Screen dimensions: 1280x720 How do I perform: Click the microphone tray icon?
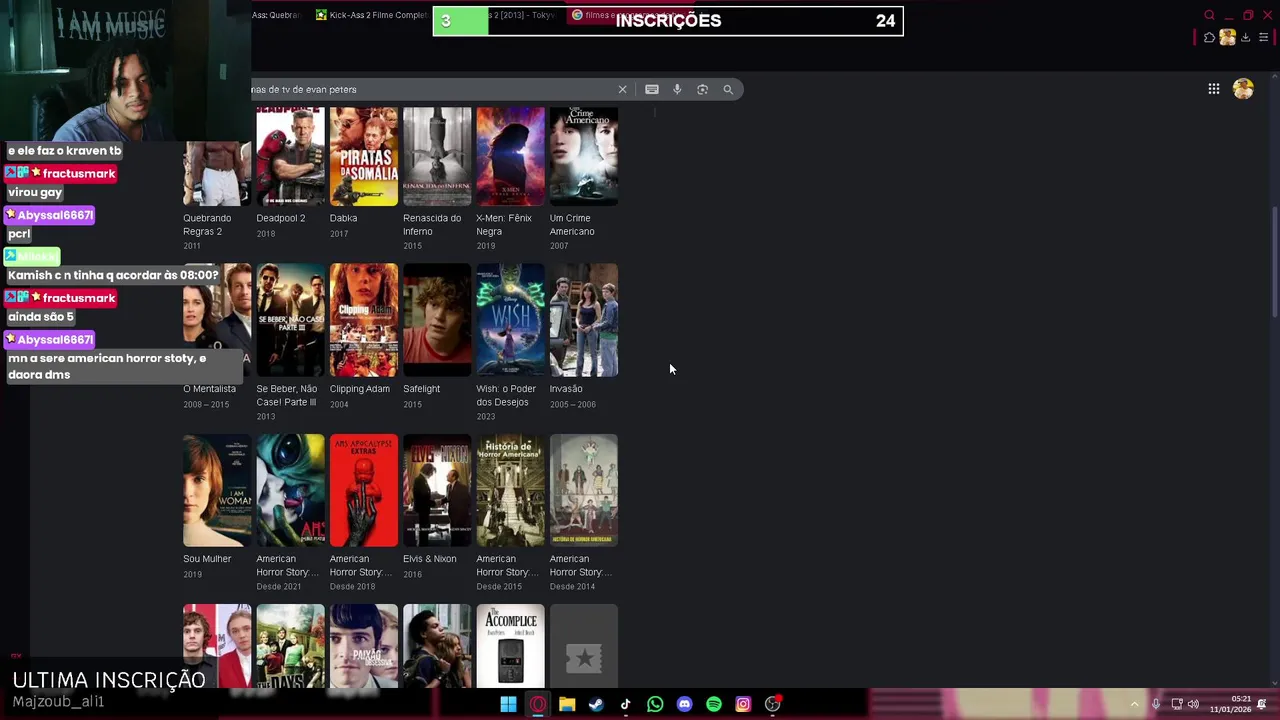click(x=1156, y=704)
